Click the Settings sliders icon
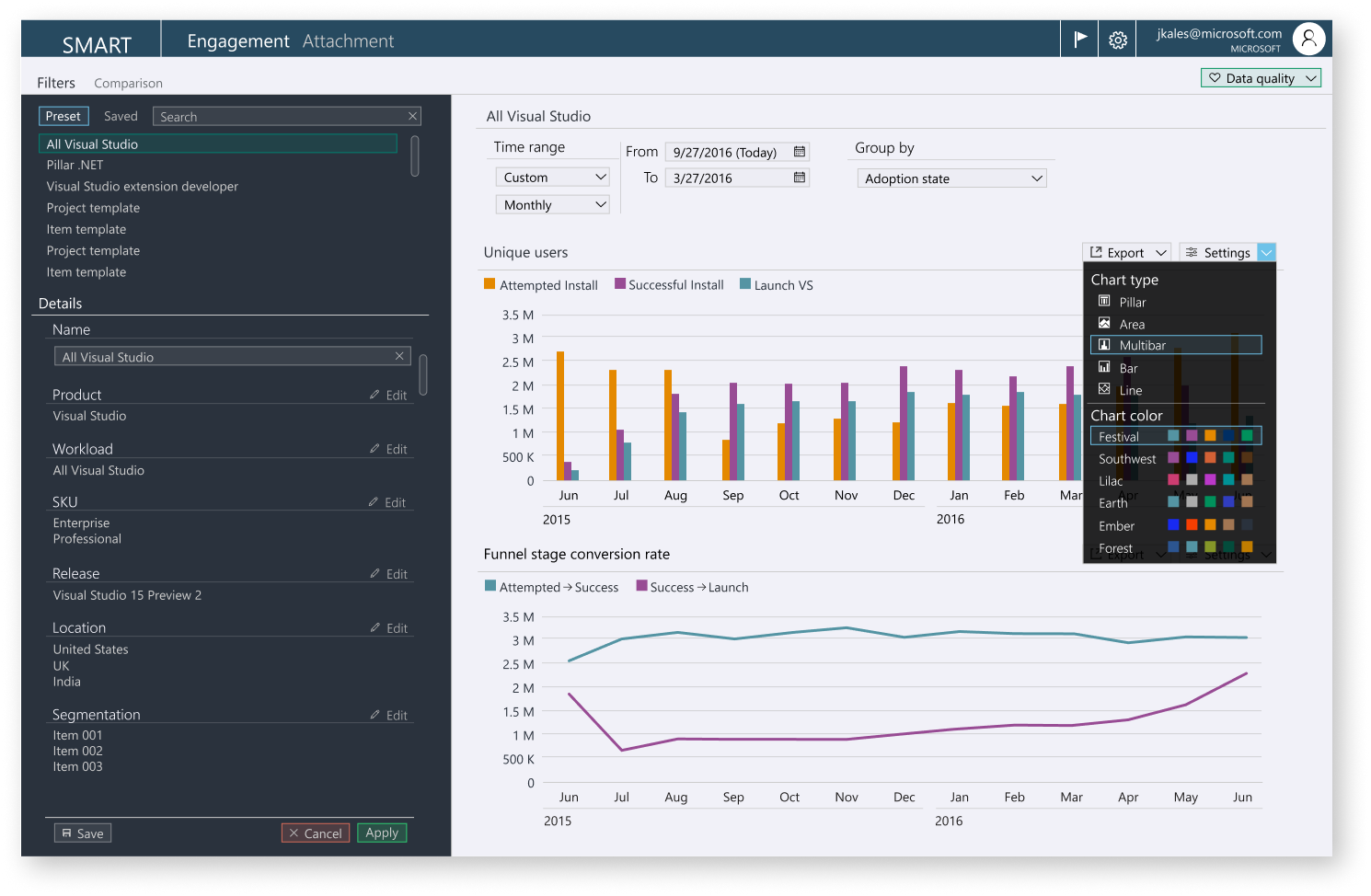This screenshot has height=896, width=1371. click(1192, 252)
